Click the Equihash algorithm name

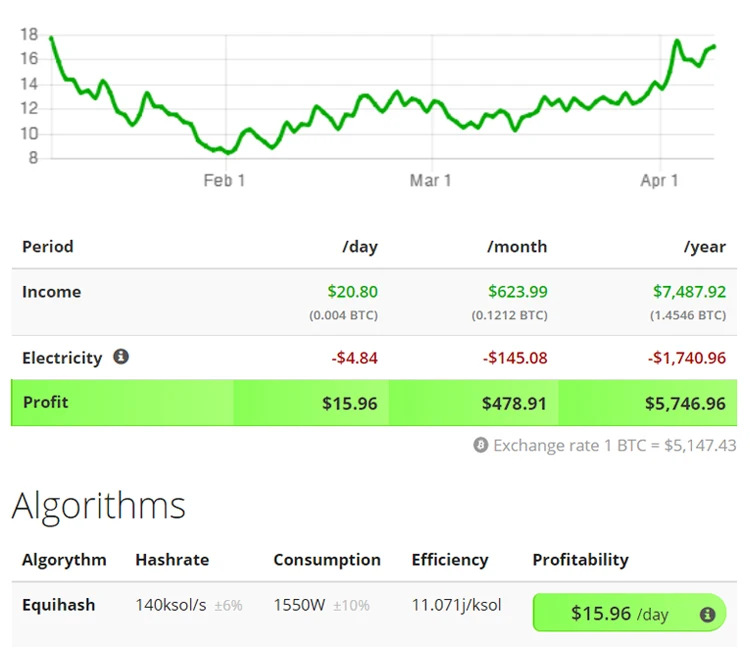coord(57,605)
